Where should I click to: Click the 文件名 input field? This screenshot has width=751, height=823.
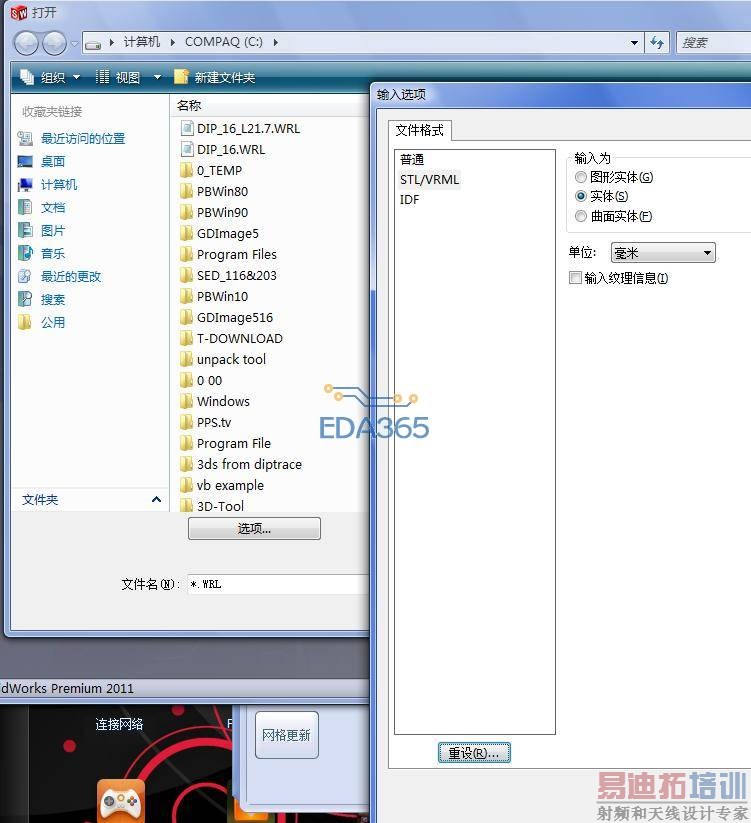pyautogui.click(x=278, y=584)
